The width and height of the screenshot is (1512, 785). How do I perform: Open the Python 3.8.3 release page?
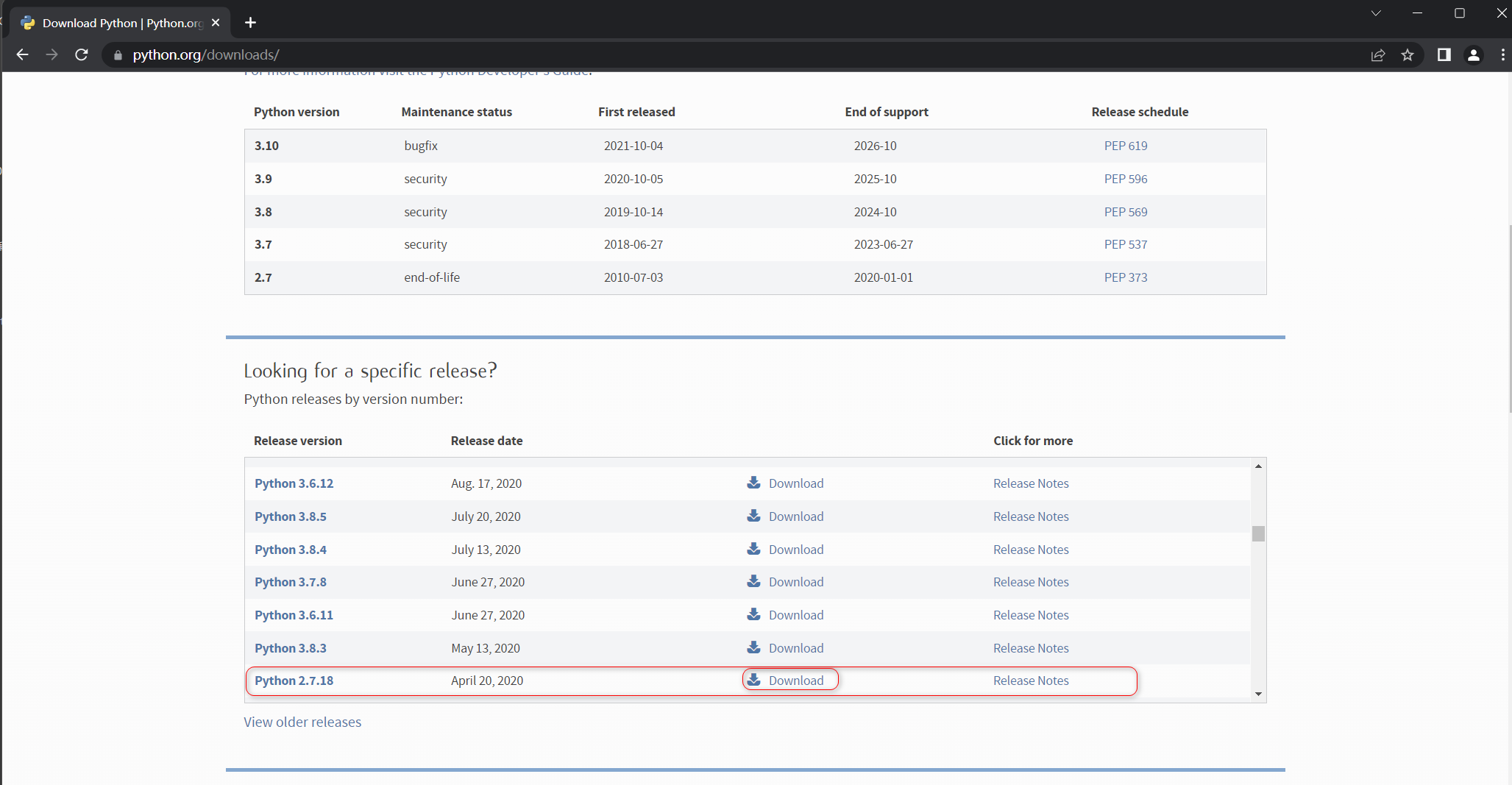tap(290, 648)
